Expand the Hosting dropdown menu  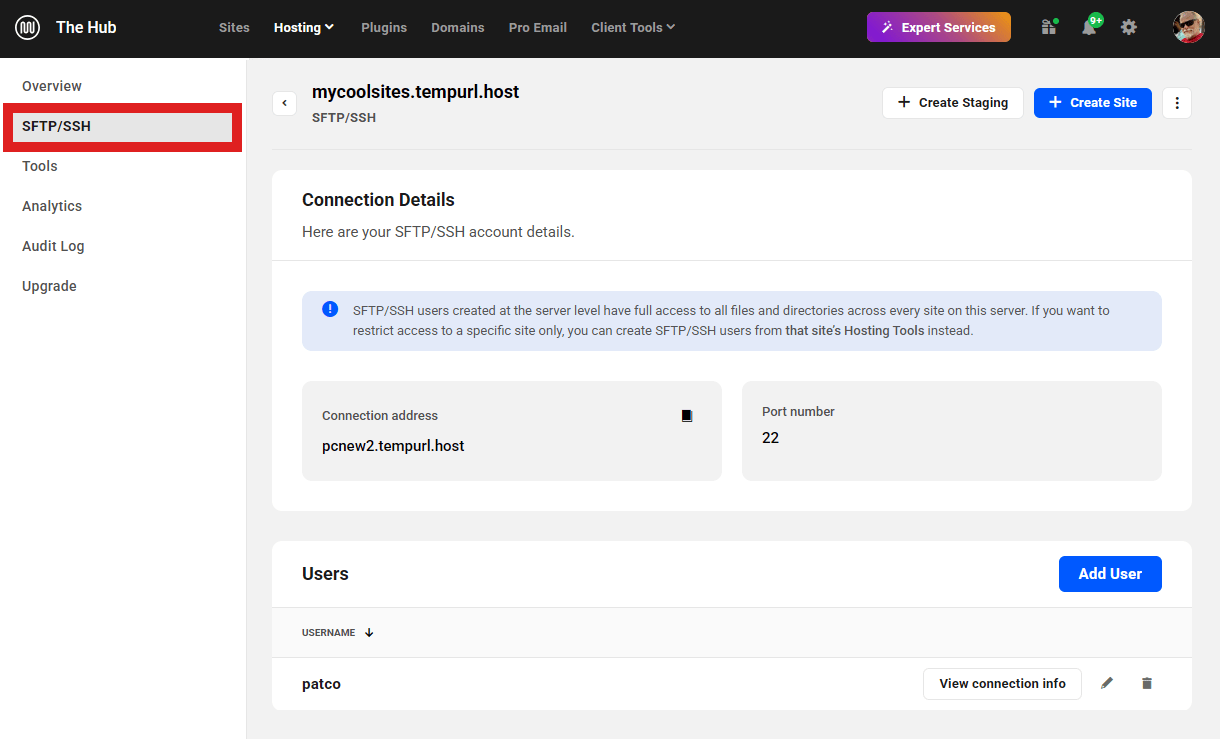(304, 27)
